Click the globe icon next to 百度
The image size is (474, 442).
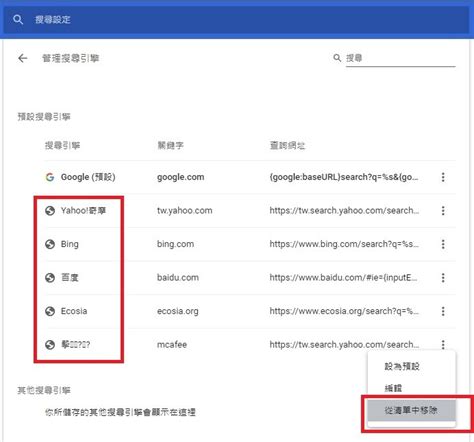[x=50, y=278]
